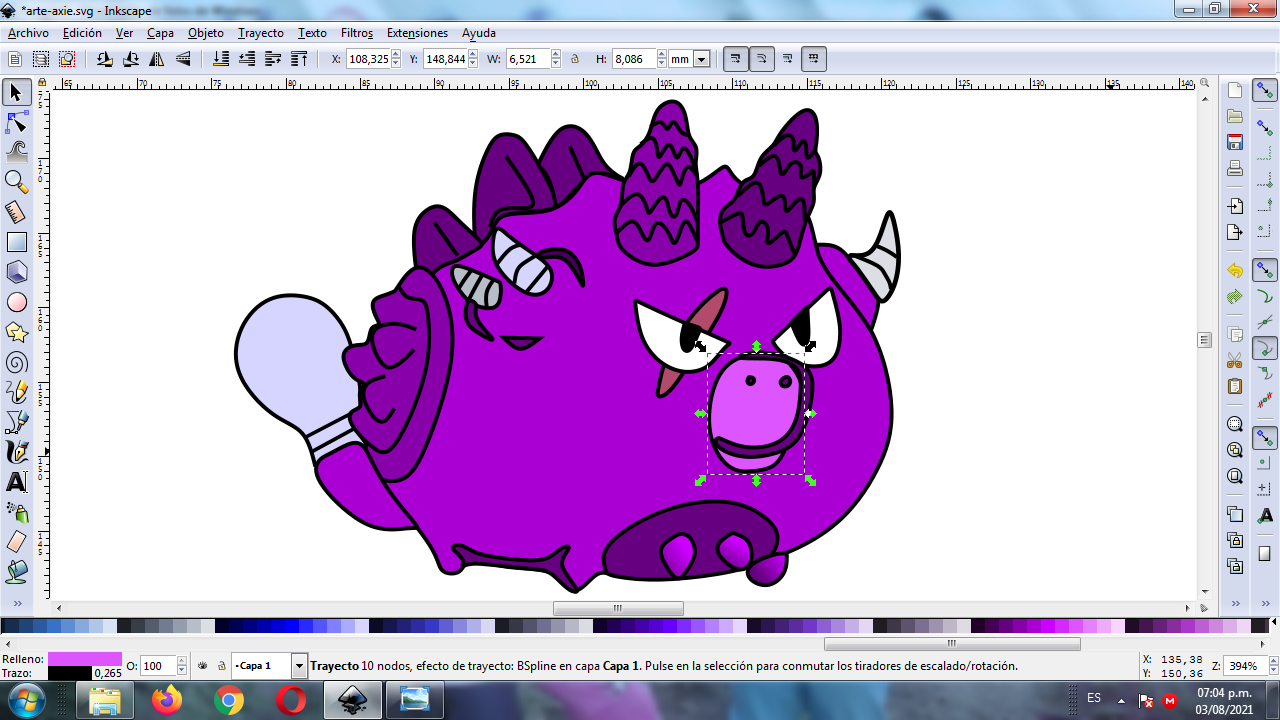This screenshot has height=720, width=1280.
Task: Open the Trayecto menu
Action: coord(261,33)
